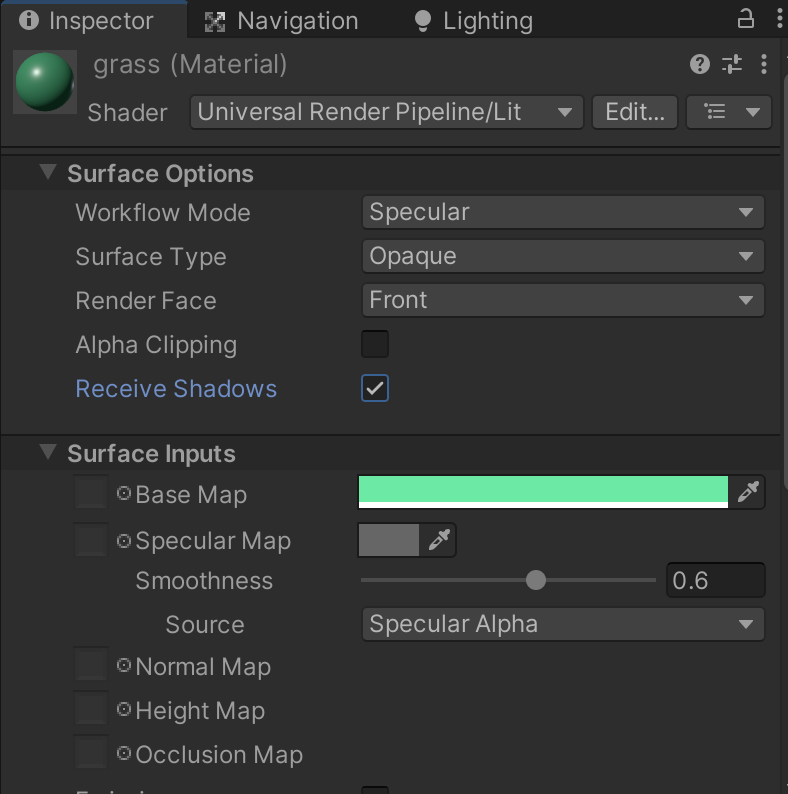The image size is (788, 794).
Task: Uncheck the Receive Shadows checkbox
Action: tap(375, 388)
